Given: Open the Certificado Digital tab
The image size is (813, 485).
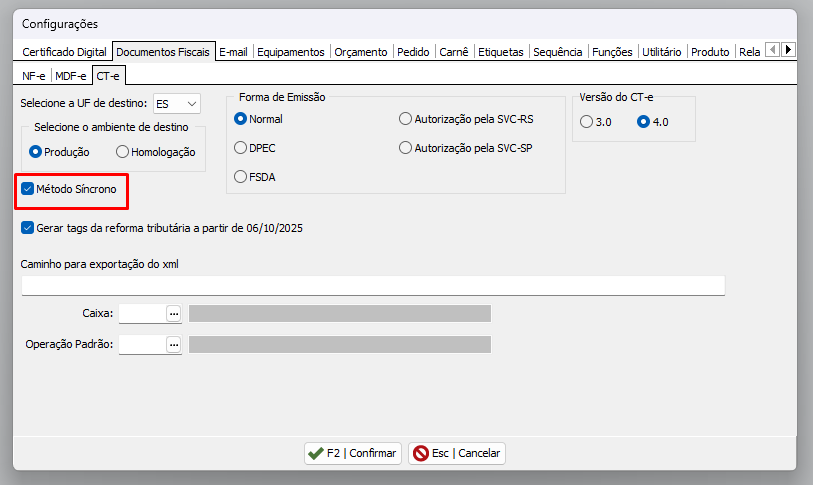Looking at the screenshot, I should [x=64, y=51].
